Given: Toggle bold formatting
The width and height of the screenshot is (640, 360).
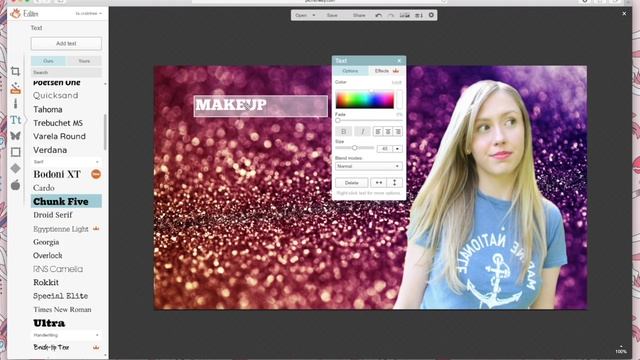Looking at the screenshot, I should coord(344,131).
